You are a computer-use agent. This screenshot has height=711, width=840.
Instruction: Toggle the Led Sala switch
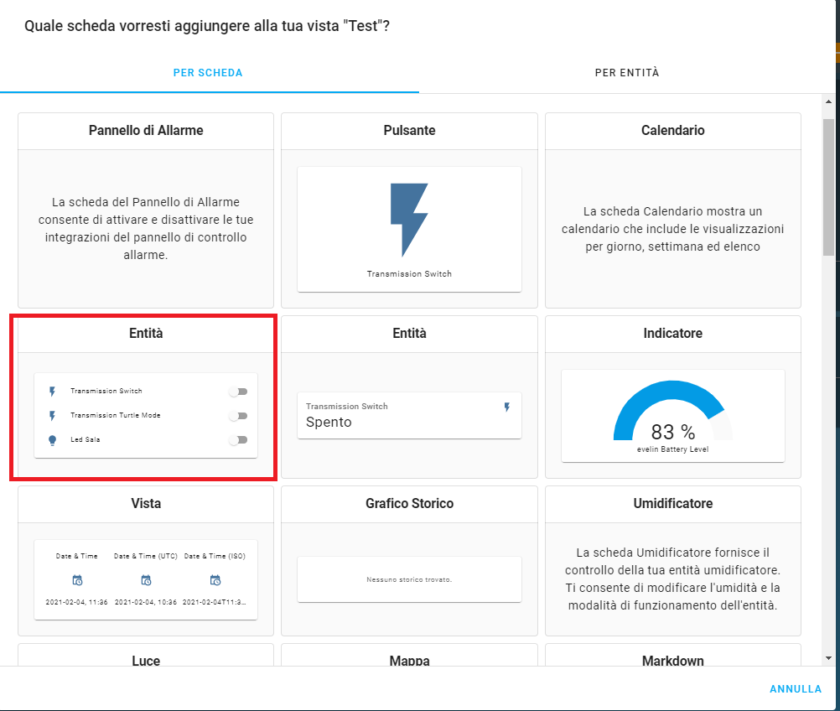click(238, 440)
